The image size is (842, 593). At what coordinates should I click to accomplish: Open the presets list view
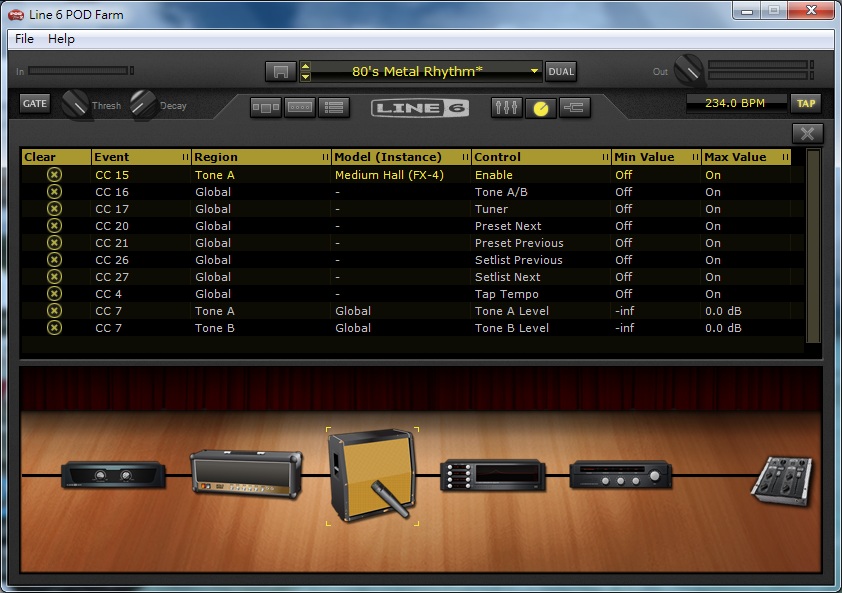pos(334,107)
